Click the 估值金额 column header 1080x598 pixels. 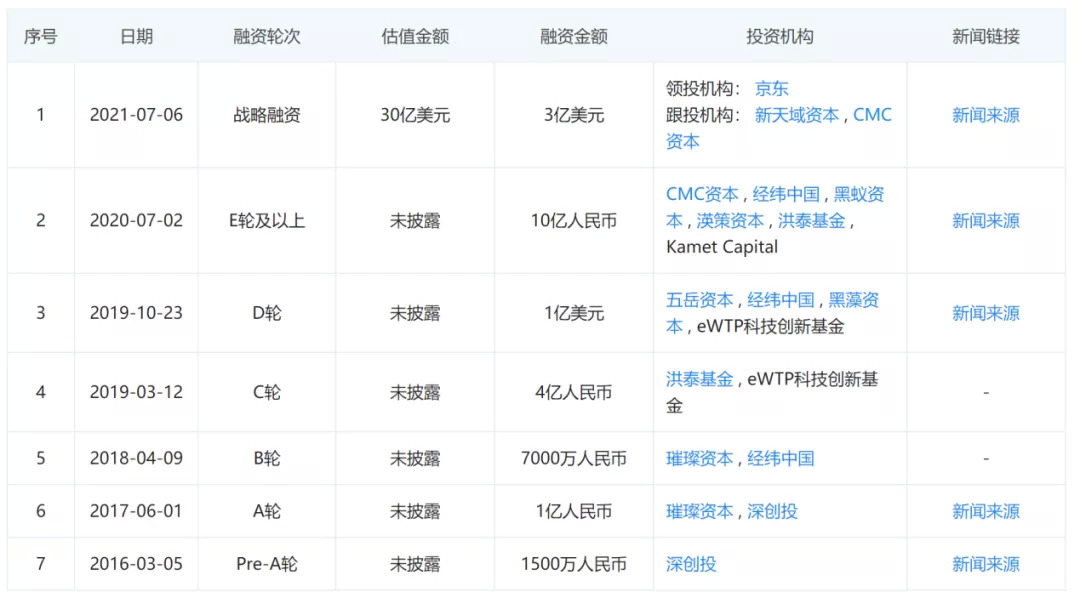[x=415, y=36]
